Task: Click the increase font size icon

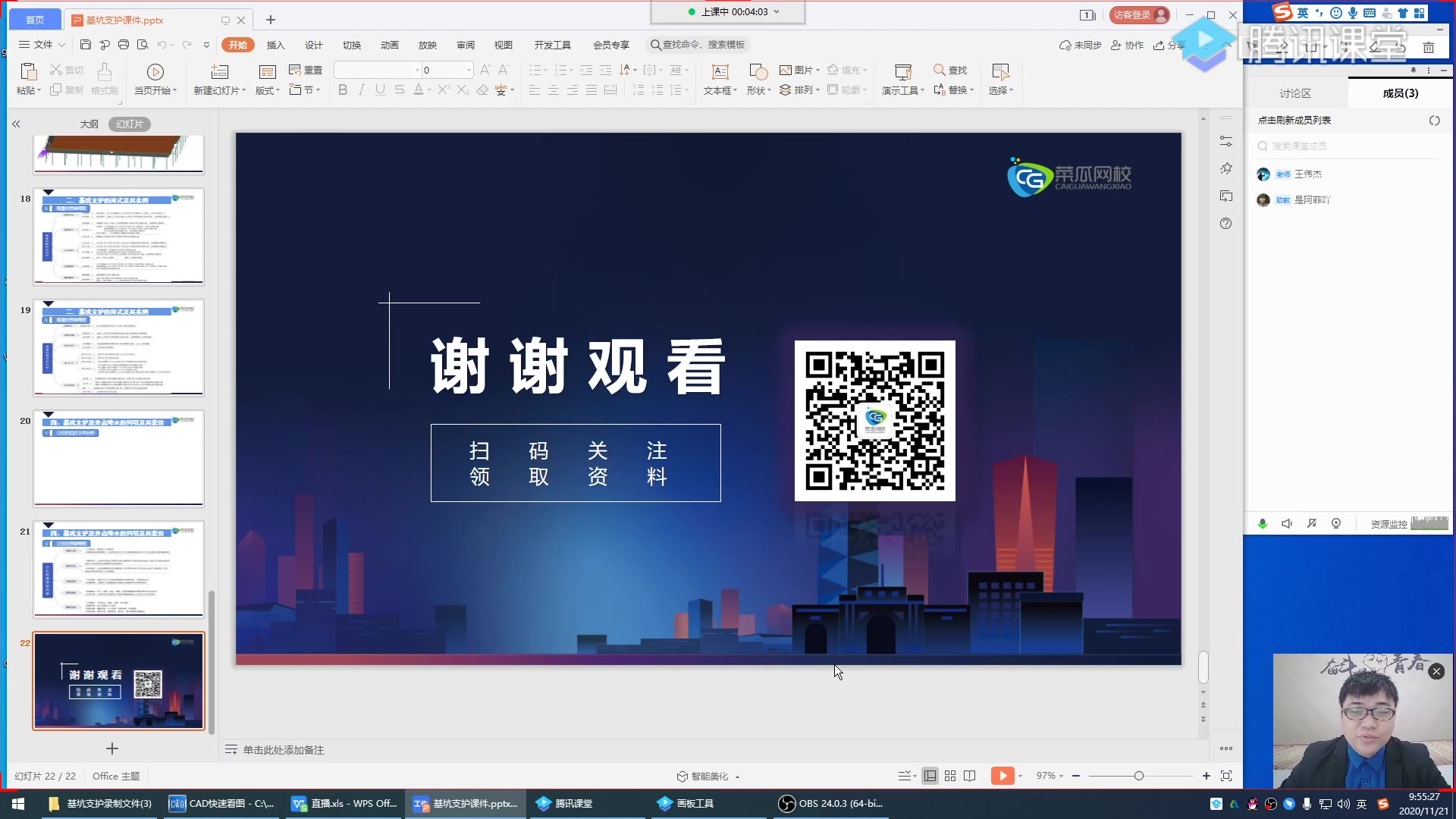Action: (485, 70)
